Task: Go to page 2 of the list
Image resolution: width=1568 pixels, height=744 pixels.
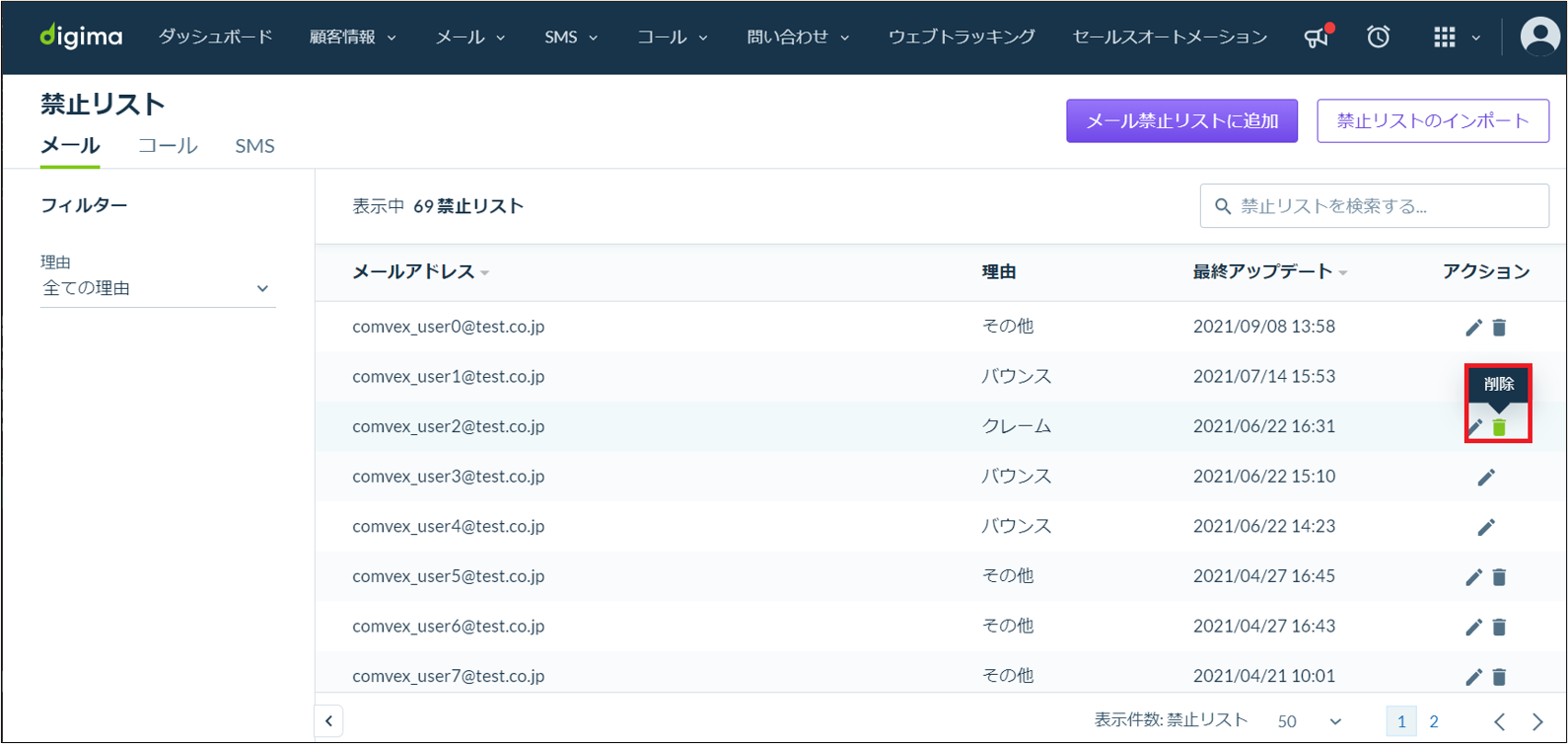Action: tap(1434, 721)
